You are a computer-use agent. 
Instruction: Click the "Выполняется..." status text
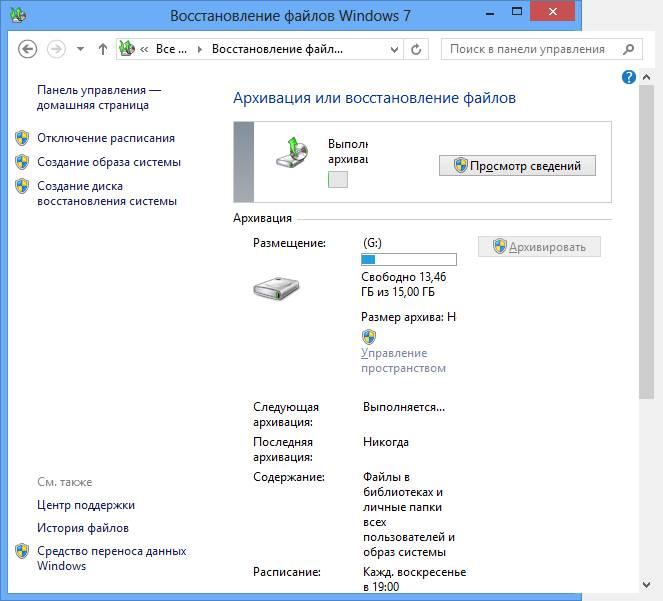(x=404, y=407)
